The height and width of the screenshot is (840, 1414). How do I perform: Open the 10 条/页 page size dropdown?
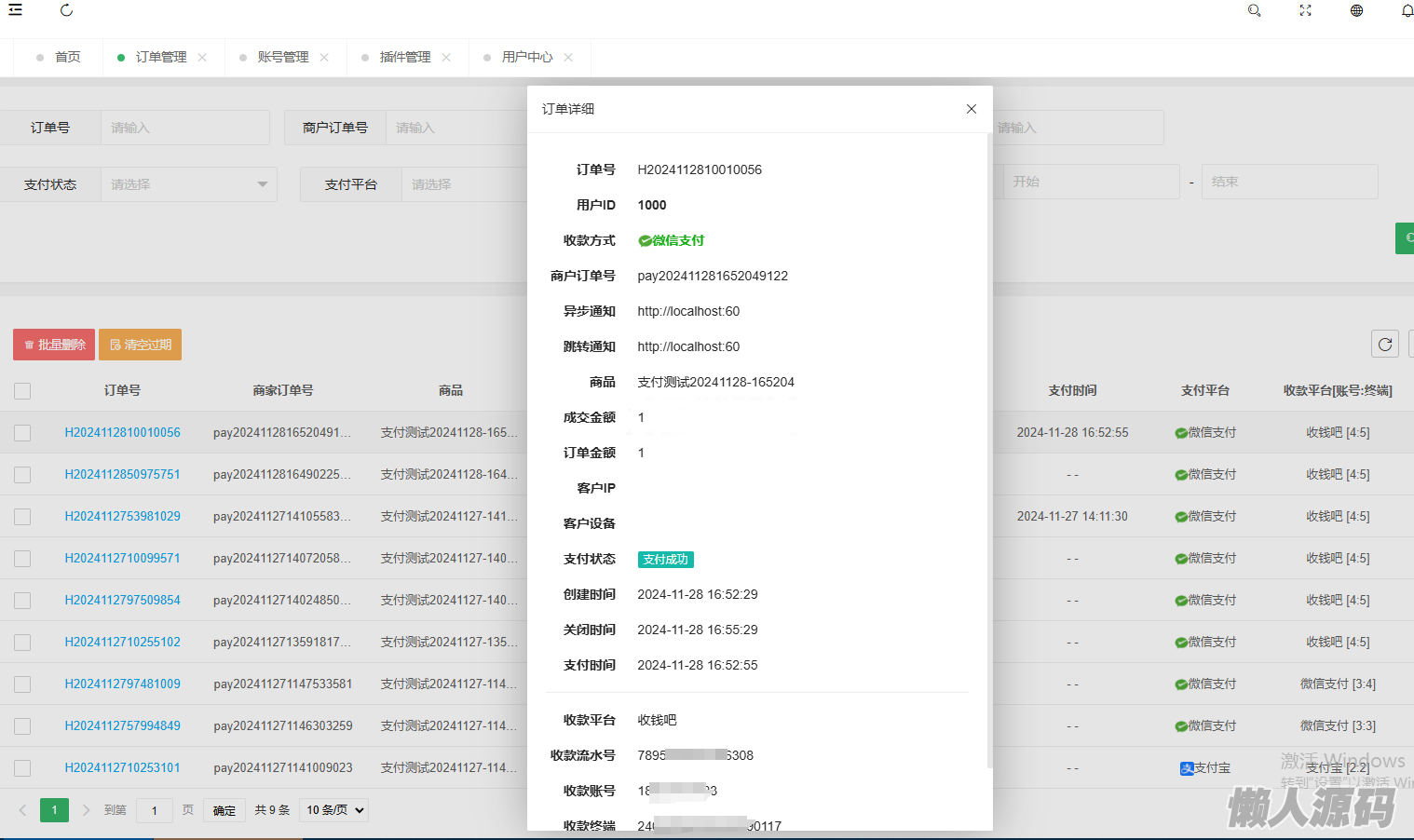tap(335, 810)
